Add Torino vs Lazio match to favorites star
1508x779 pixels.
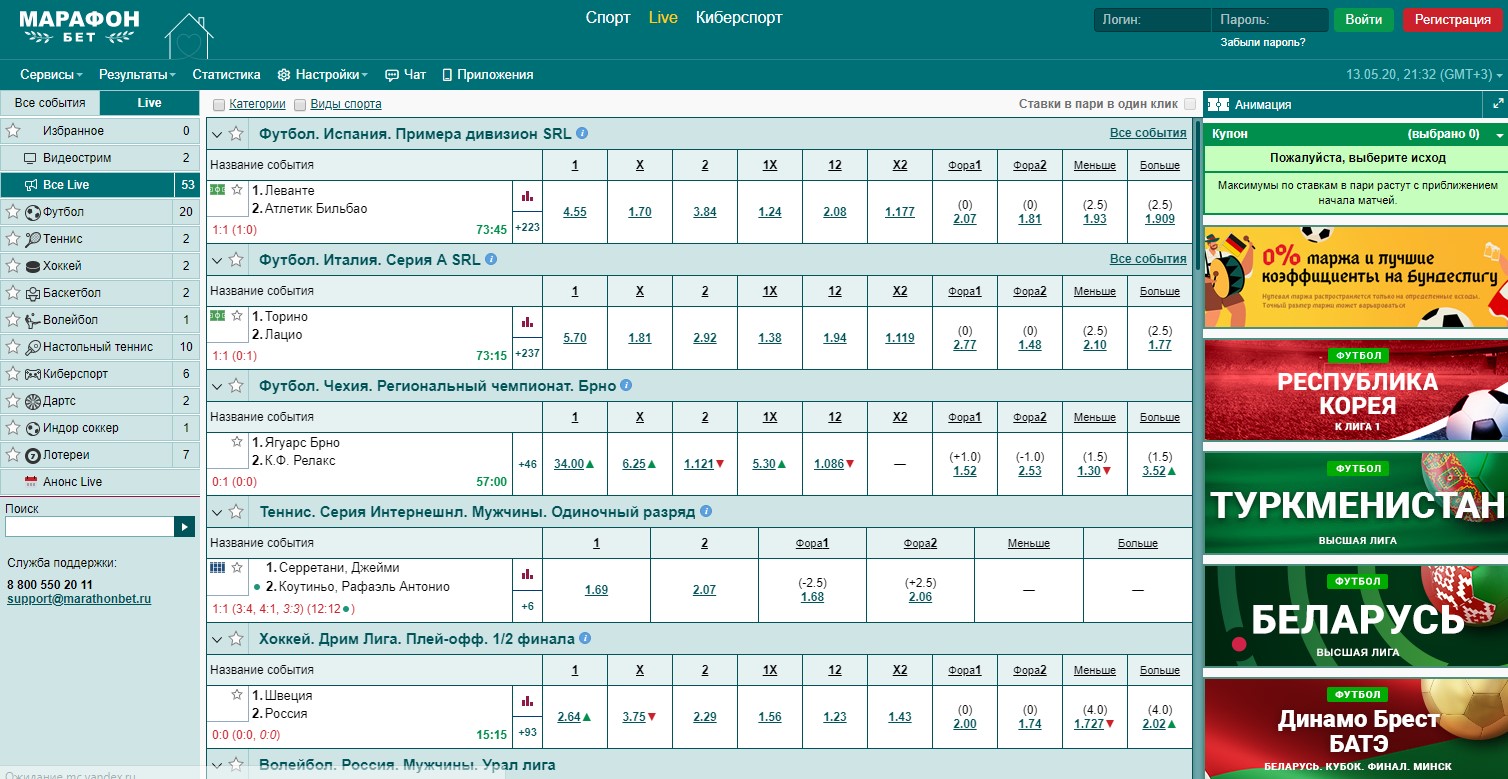[x=237, y=316]
